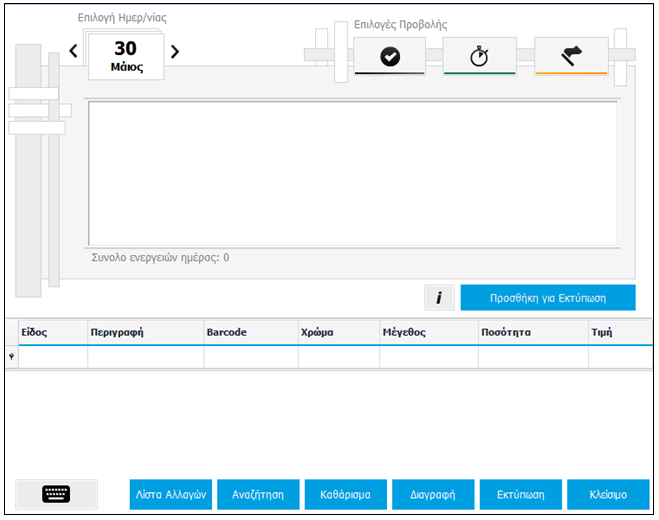Screen dimensions: 659x520
Task: Click inside the empty daily actions list
Action: pos(352,173)
